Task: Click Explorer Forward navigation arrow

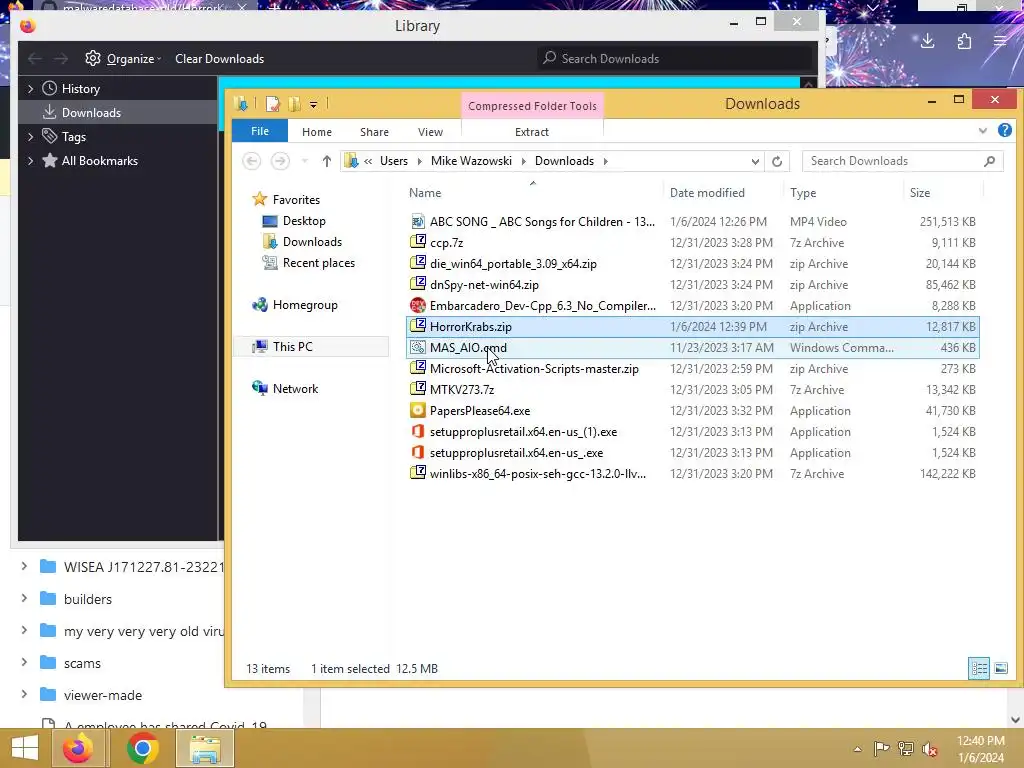Action: [280, 161]
